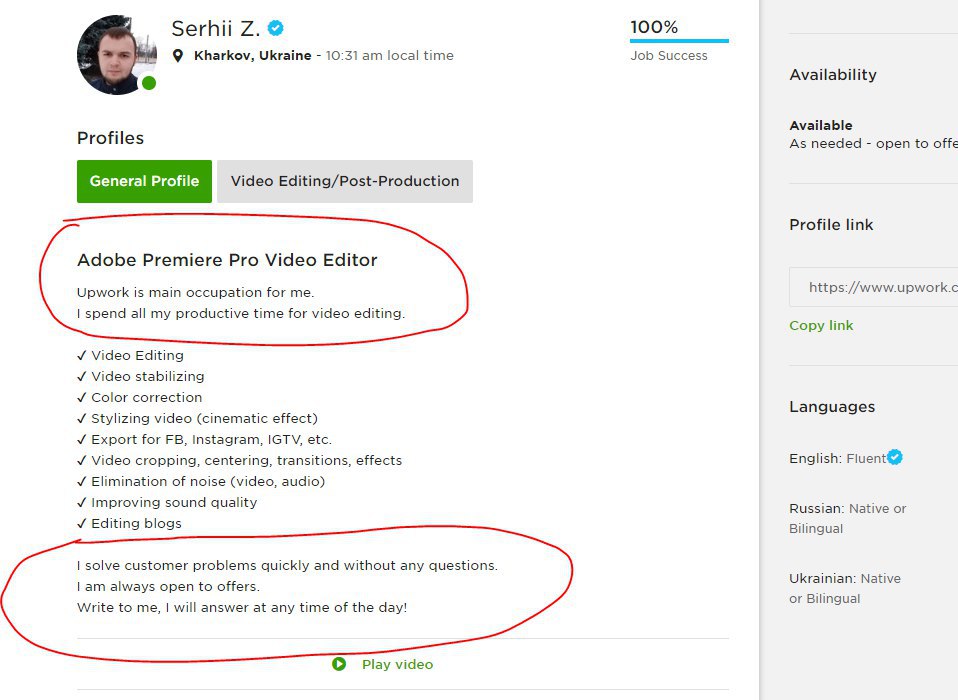Click the Play video link
The width and height of the screenshot is (958, 700).
tap(397, 665)
